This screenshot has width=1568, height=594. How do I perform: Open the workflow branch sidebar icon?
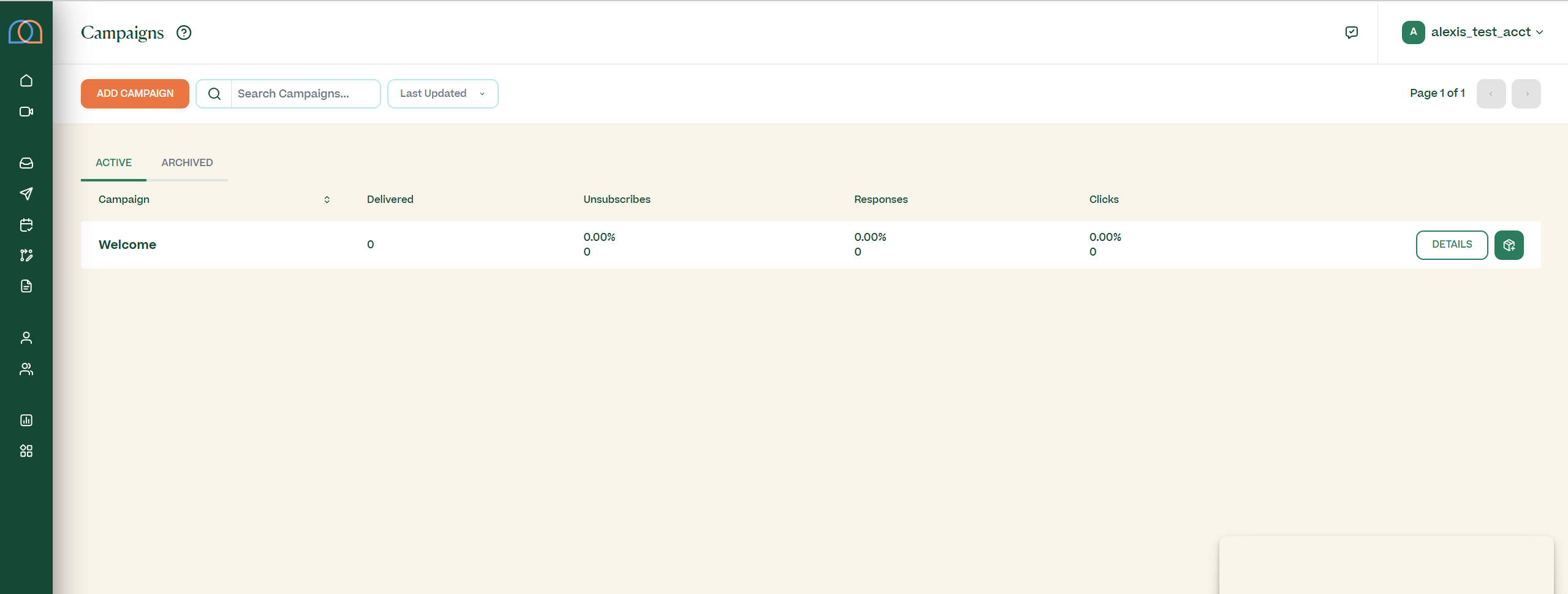point(26,256)
